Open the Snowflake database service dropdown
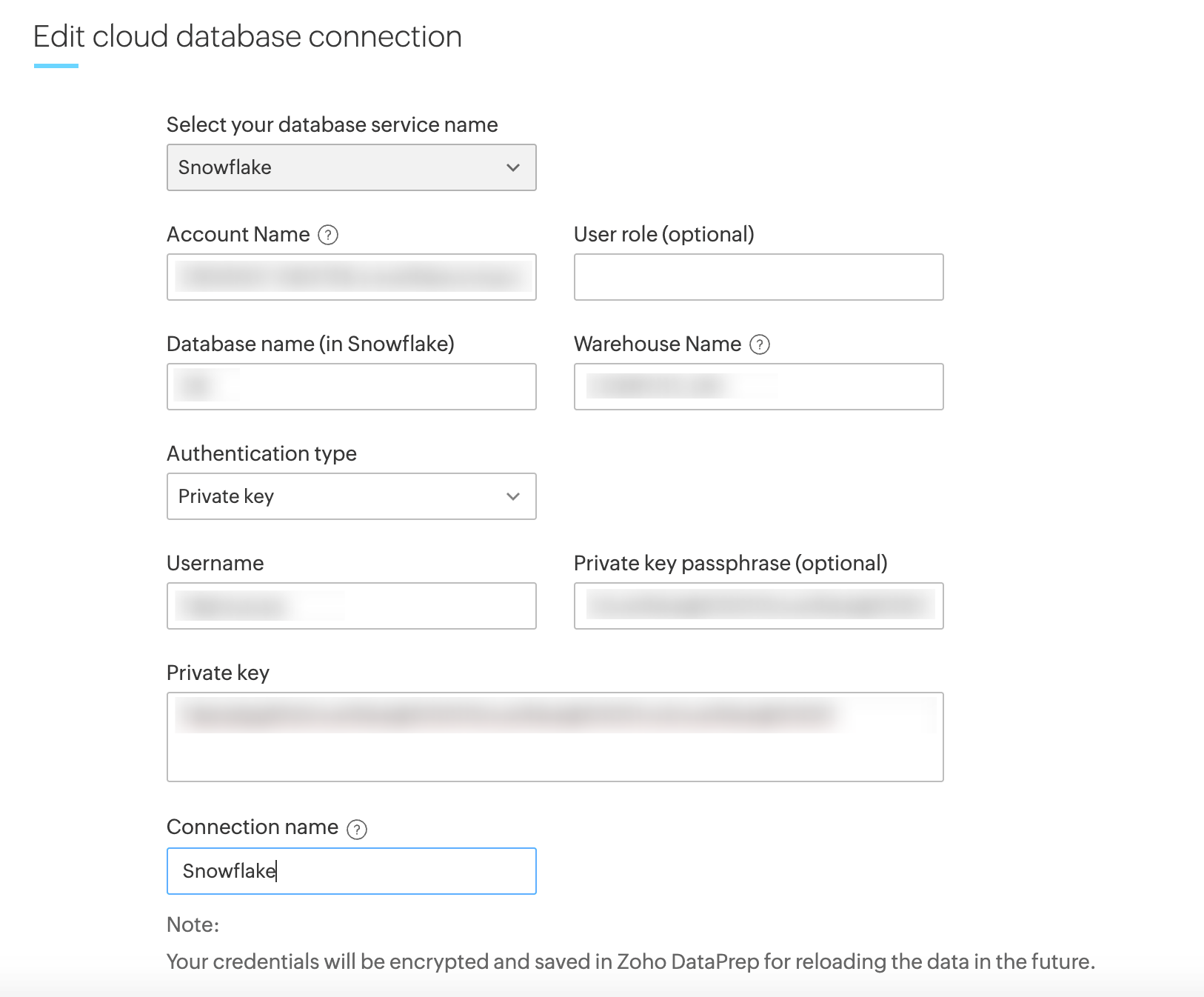 click(351, 167)
